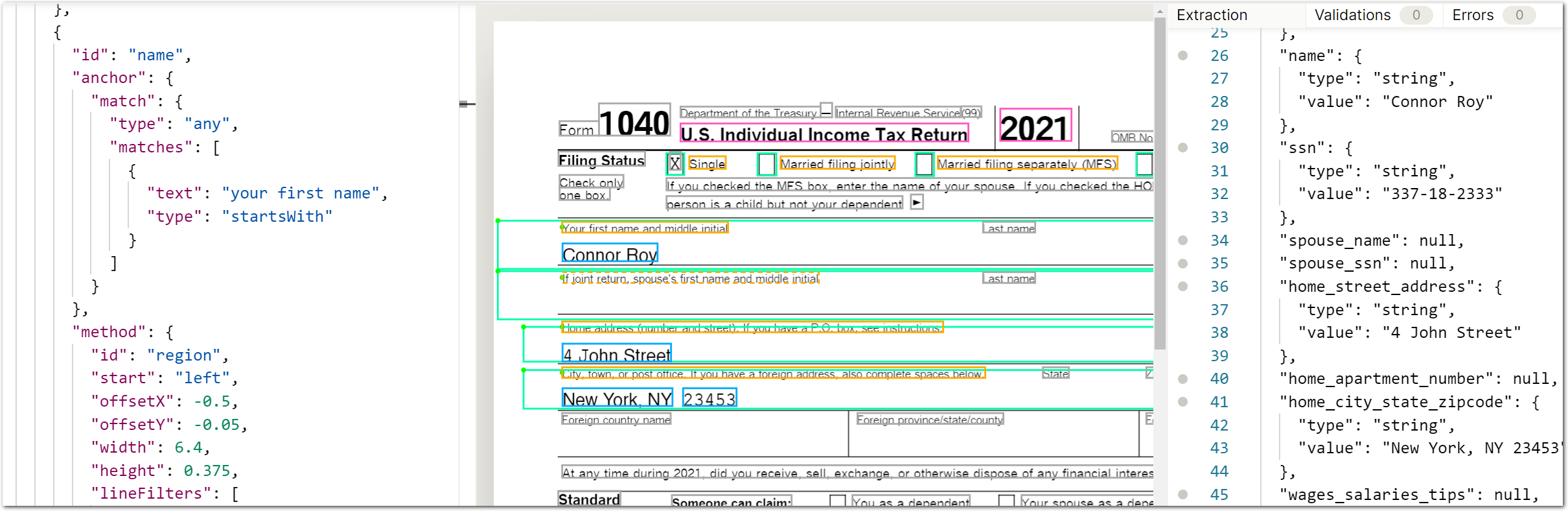Click the small box after 'Department of the Treasury'
Image resolution: width=1568 pixels, height=511 pixels.
(826, 109)
